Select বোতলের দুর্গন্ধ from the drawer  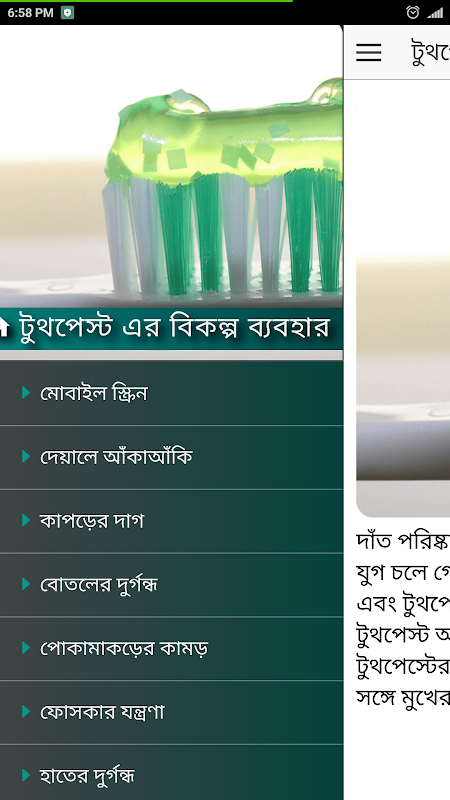coord(171,585)
